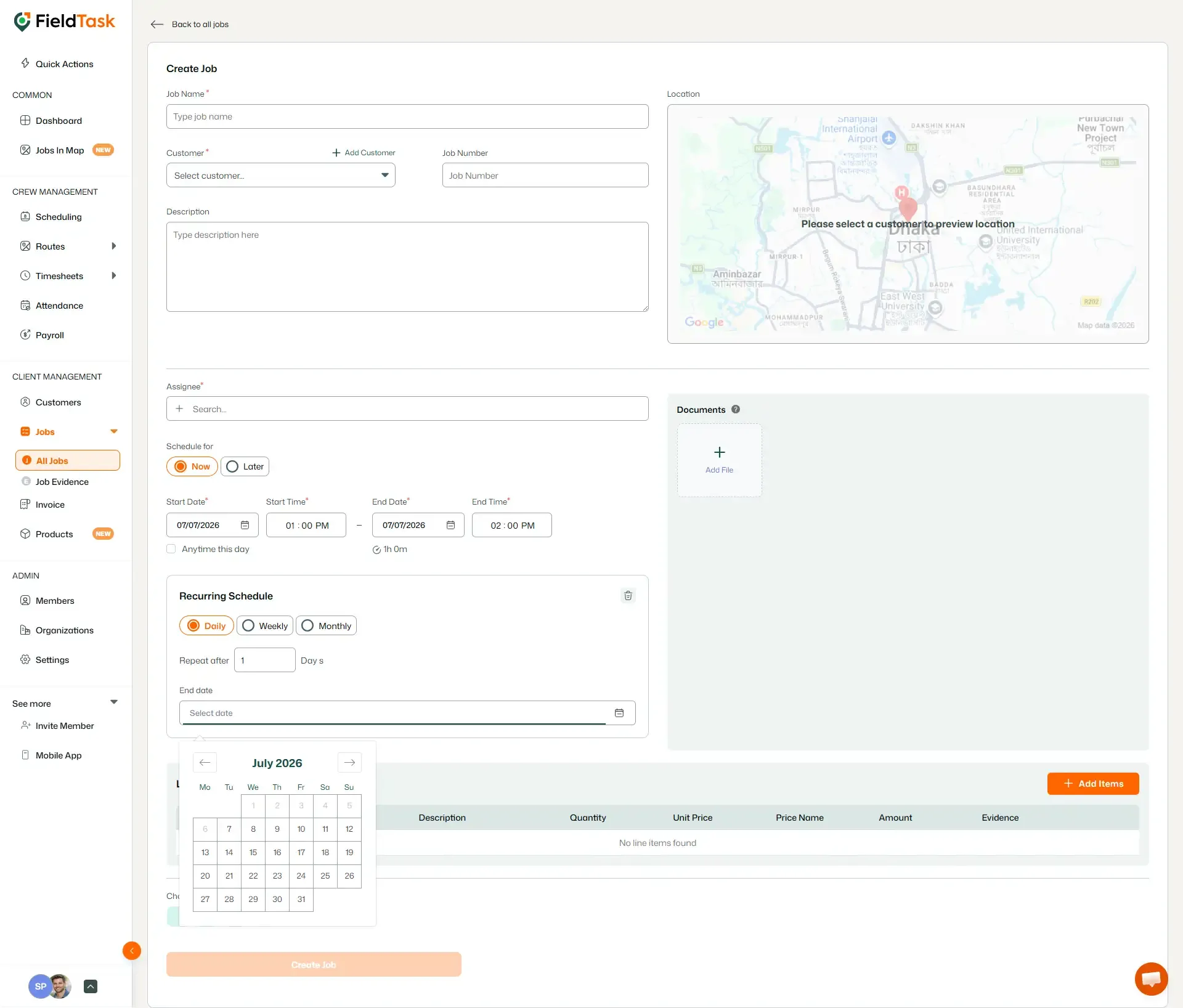The width and height of the screenshot is (1183, 1008).
Task: Pick July 15 in the calendar
Action: click(253, 852)
